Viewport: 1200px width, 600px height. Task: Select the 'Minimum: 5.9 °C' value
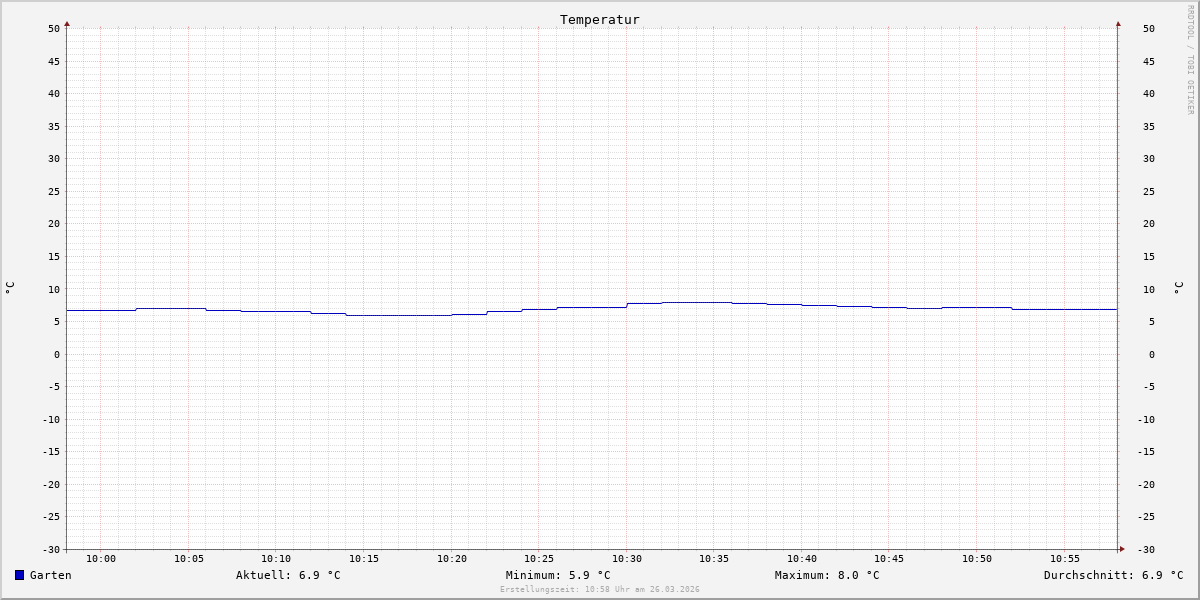point(558,575)
